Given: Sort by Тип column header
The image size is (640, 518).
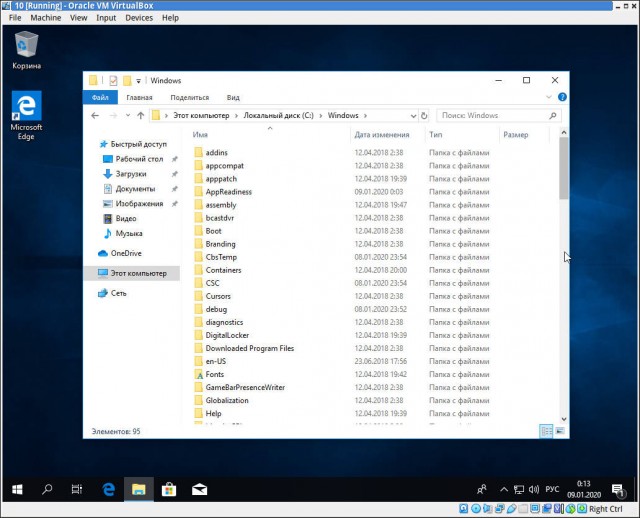Looking at the screenshot, I should tap(436, 134).
